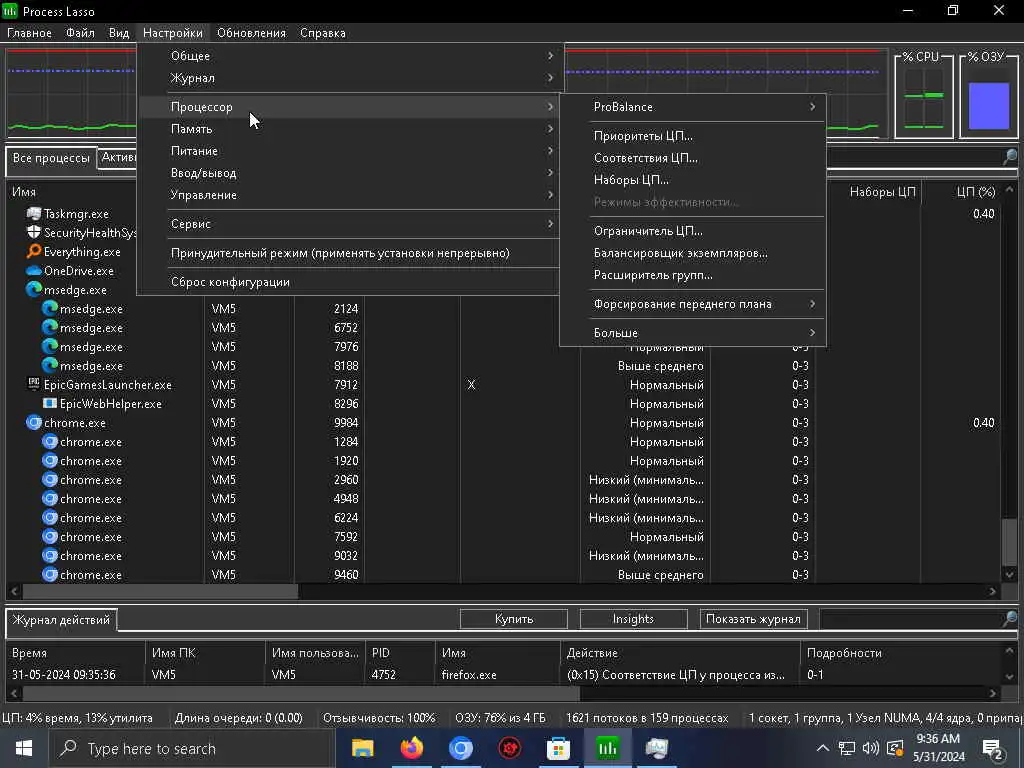Open Chromium browser from the taskbar
Viewport: 1024px width, 768px height.
(460, 748)
